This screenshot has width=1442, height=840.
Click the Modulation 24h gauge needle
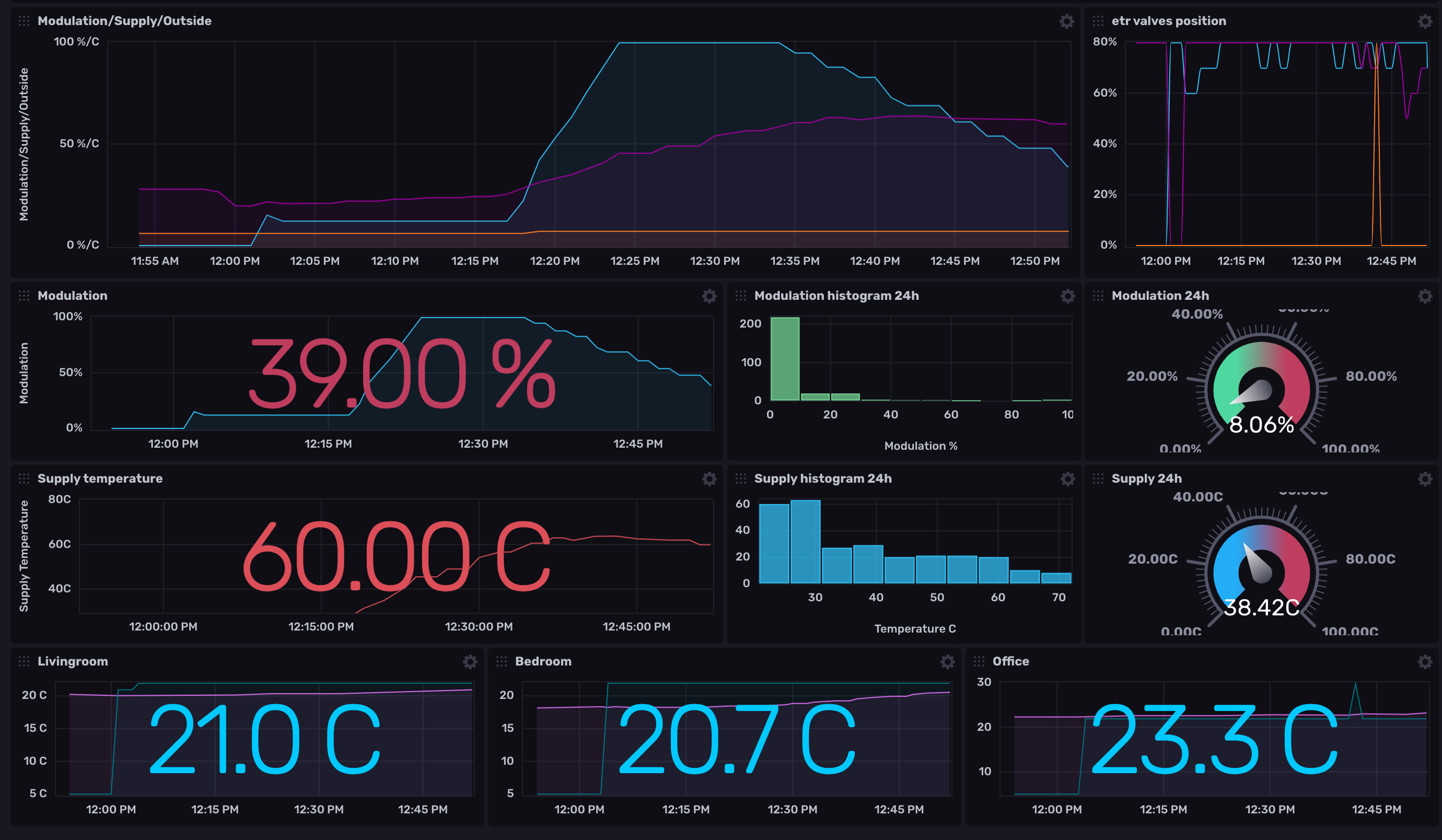pos(1253,394)
